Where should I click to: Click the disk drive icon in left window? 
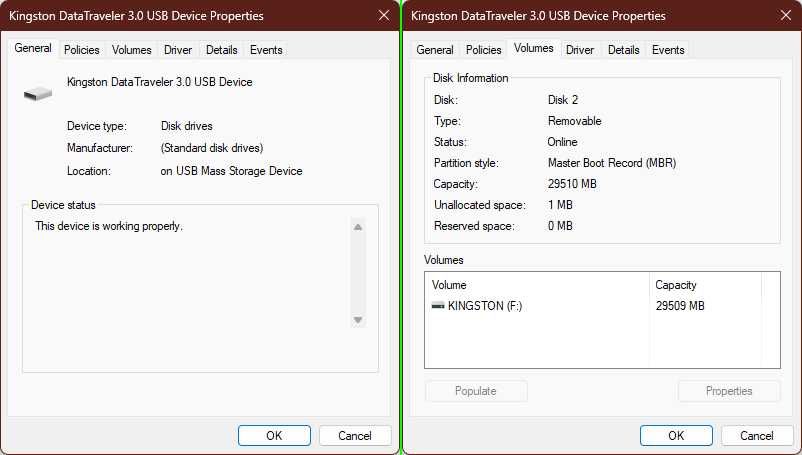pos(38,93)
